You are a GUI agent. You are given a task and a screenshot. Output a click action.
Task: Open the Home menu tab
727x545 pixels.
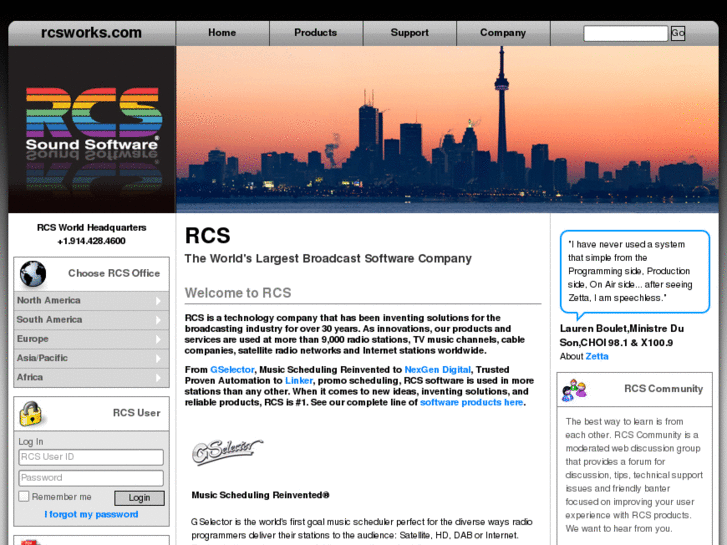[x=222, y=33]
